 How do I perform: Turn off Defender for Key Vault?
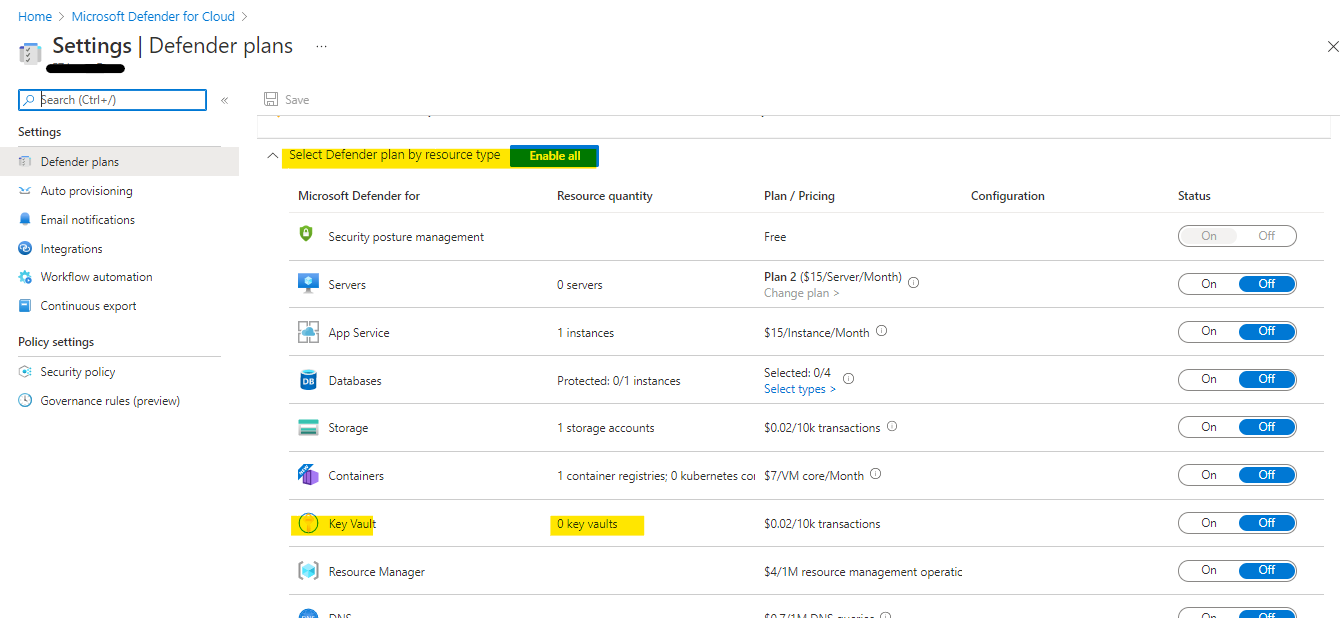click(x=1268, y=522)
